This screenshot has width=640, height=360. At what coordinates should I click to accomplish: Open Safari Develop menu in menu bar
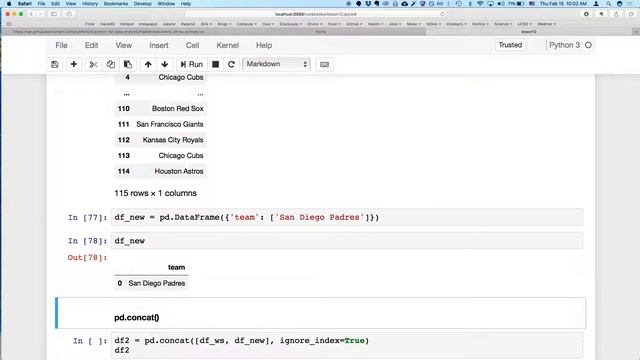142,4
